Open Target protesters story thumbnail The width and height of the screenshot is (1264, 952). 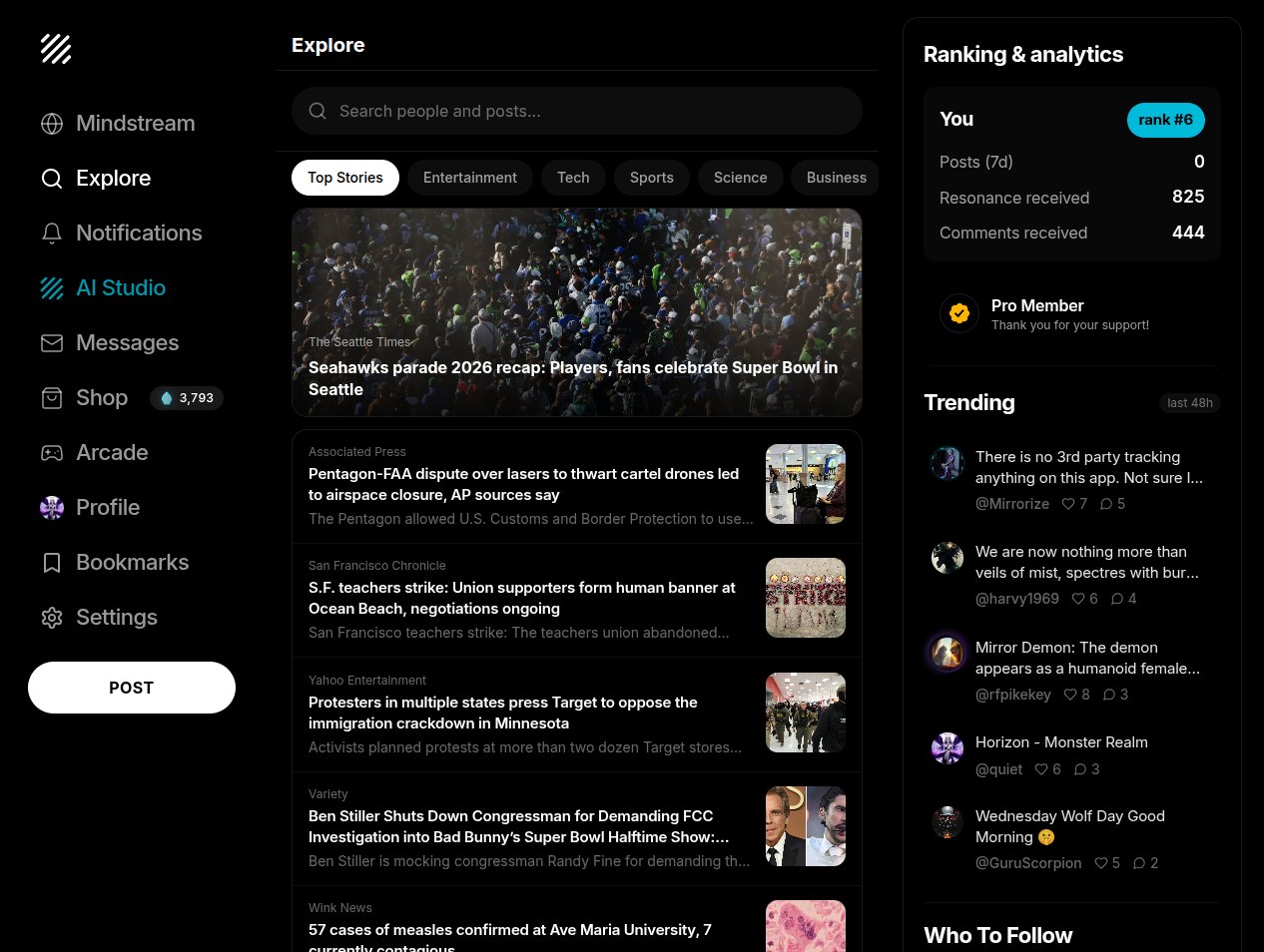coord(806,713)
